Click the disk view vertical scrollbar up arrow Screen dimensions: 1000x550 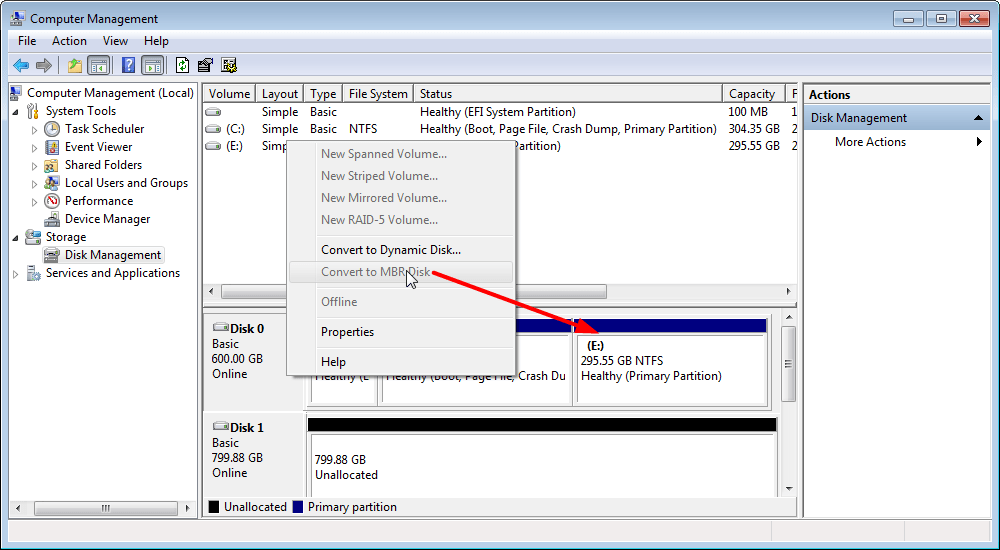click(790, 318)
